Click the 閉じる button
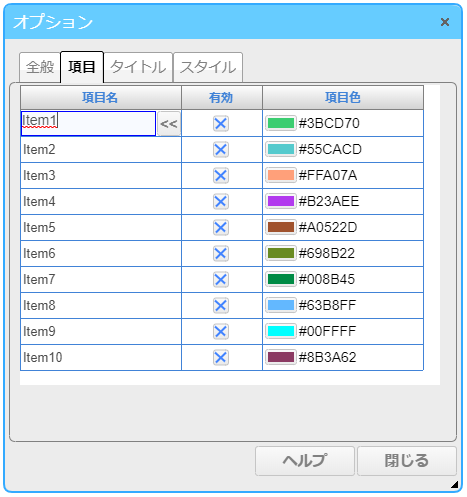 407,461
